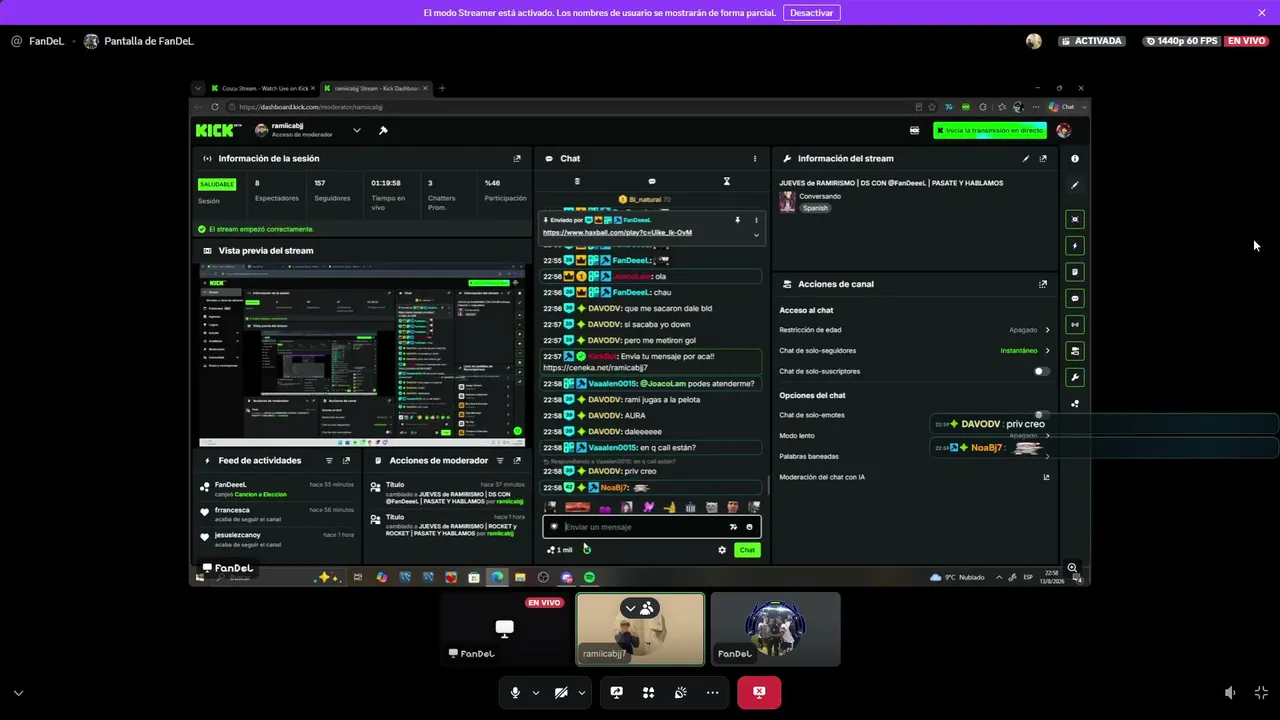Open more options ellipsis in call controls

tap(712, 693)
